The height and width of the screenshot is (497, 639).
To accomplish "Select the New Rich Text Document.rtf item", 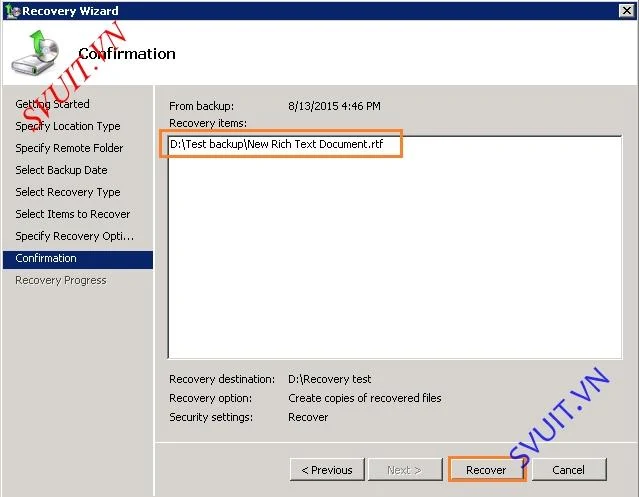I will pos(276,144).
